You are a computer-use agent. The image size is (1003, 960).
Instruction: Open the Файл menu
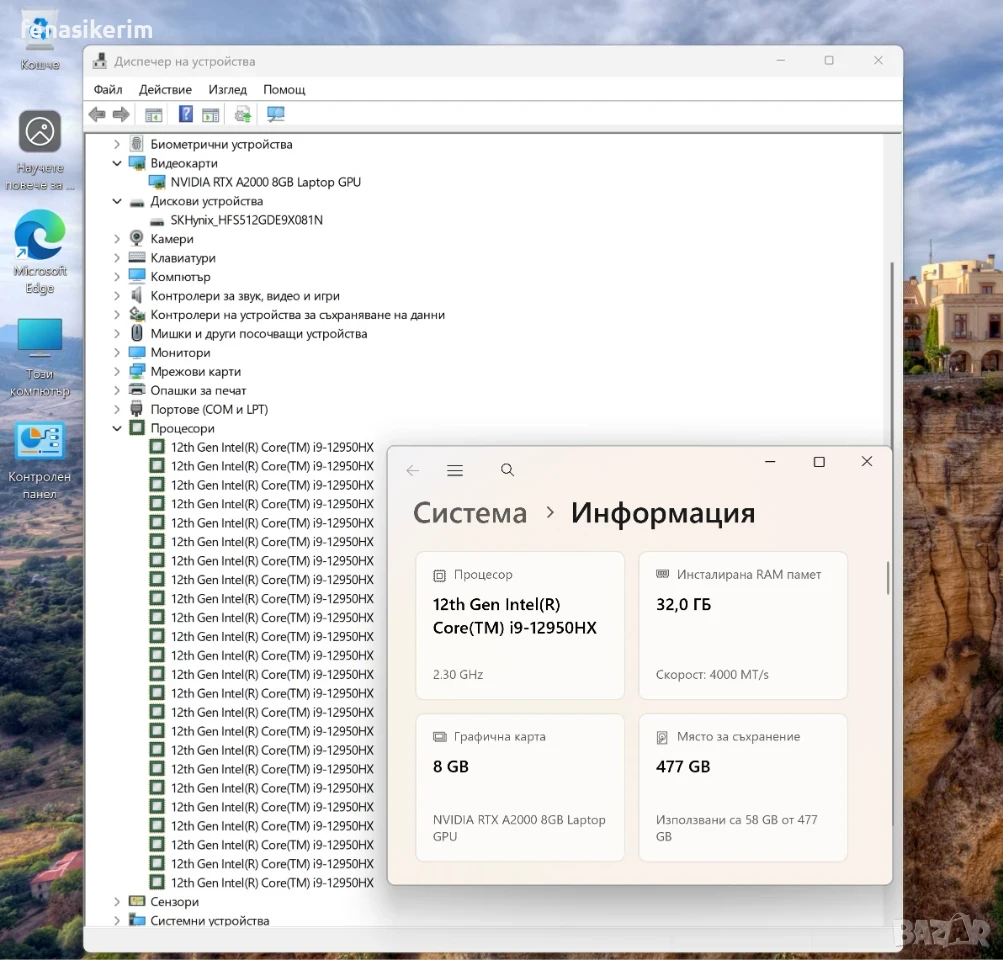(108, 90)
